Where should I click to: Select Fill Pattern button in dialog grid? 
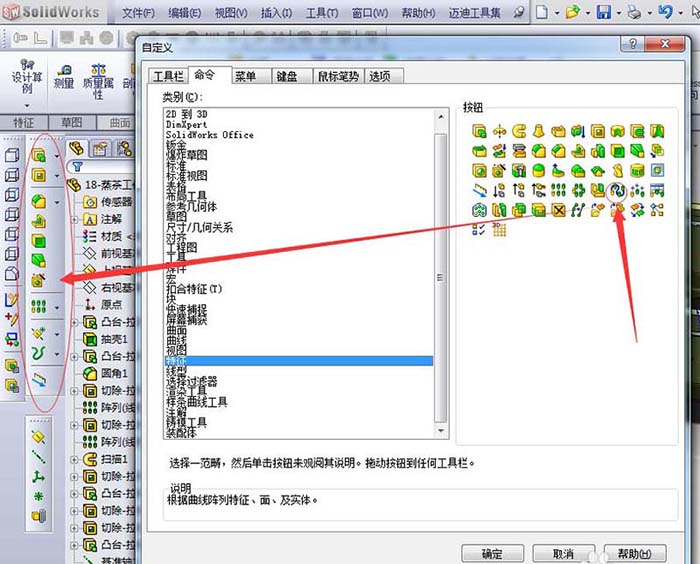[479, 210]
